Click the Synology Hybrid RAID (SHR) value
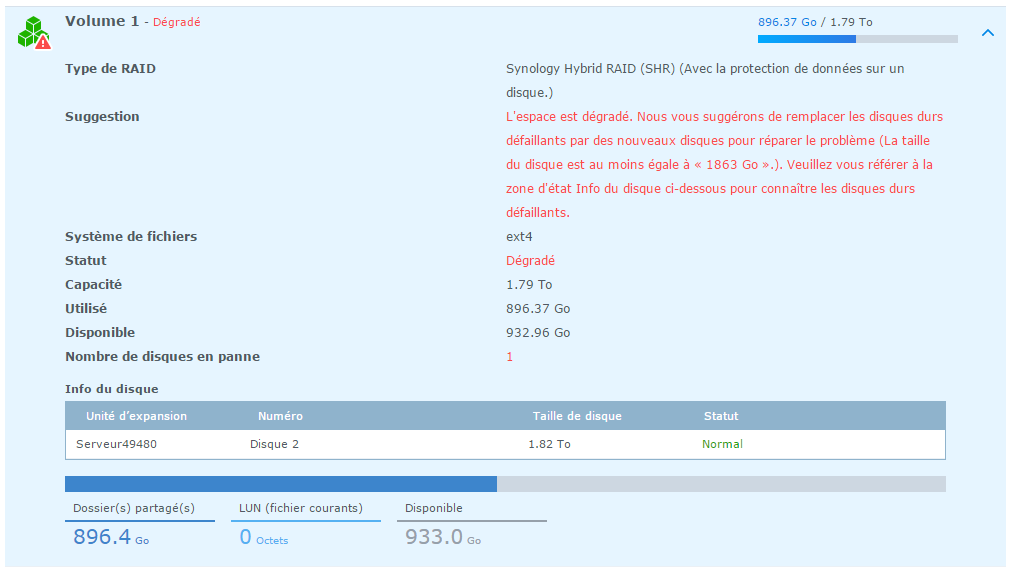The image size is (1011, 581). [x=705, y=81]
